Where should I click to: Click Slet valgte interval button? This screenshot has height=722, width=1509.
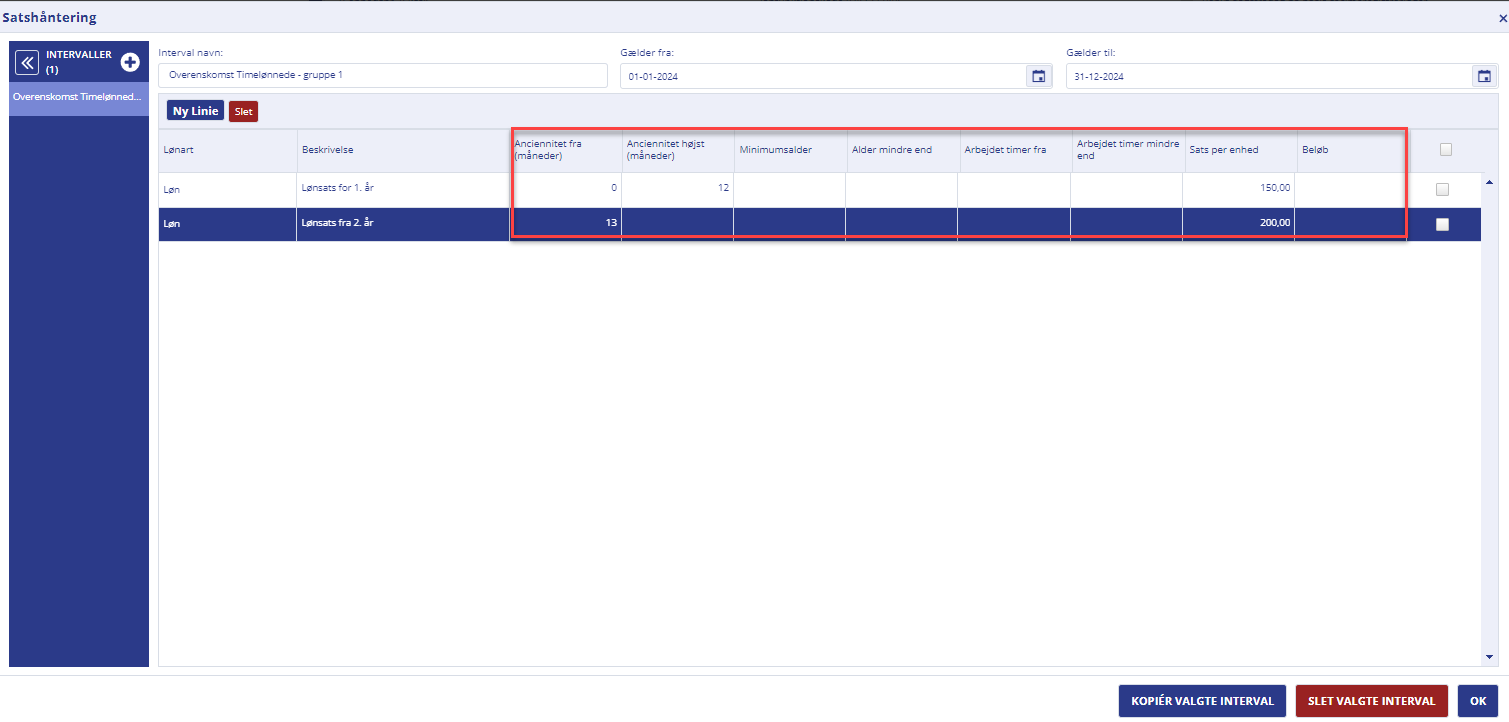pyautogui.click(x=1371, y=701)
